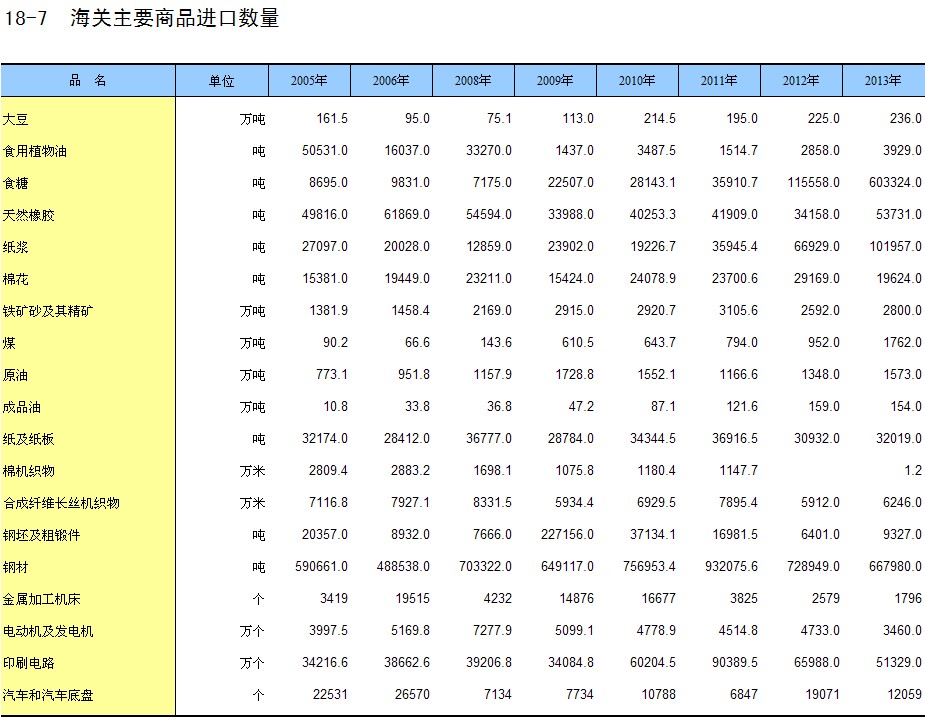Select steel billet 2009 value 227156.0
This screenshot has width=925, height=717.
coord(567,534)
